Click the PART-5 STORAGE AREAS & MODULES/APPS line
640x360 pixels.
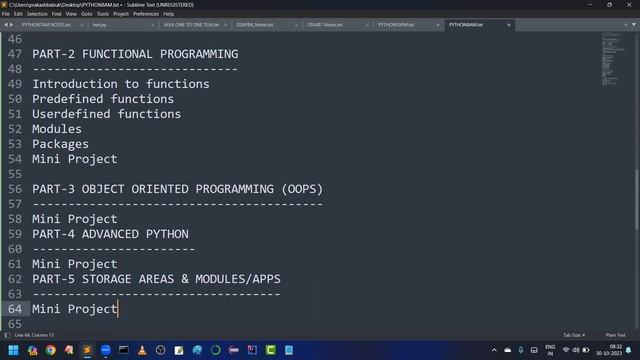[156, 279]
